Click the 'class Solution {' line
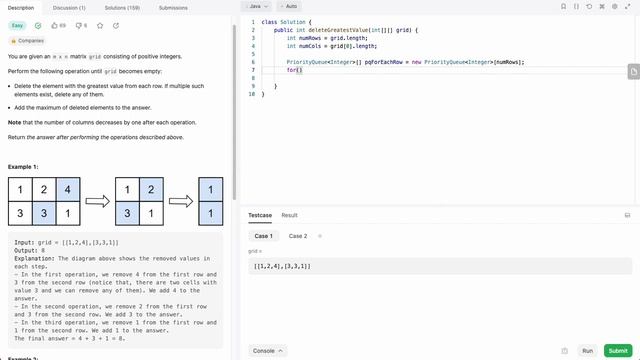Screen dimensions: 640x360 [286, 22]
